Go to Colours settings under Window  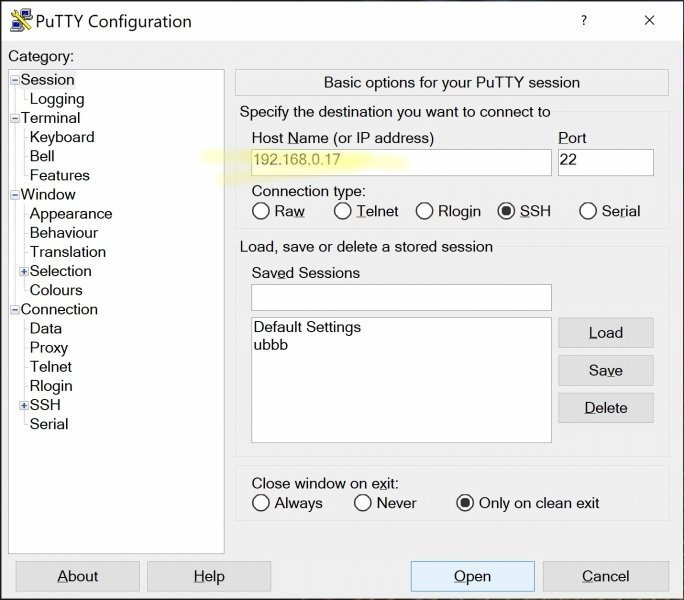point(56,290)
